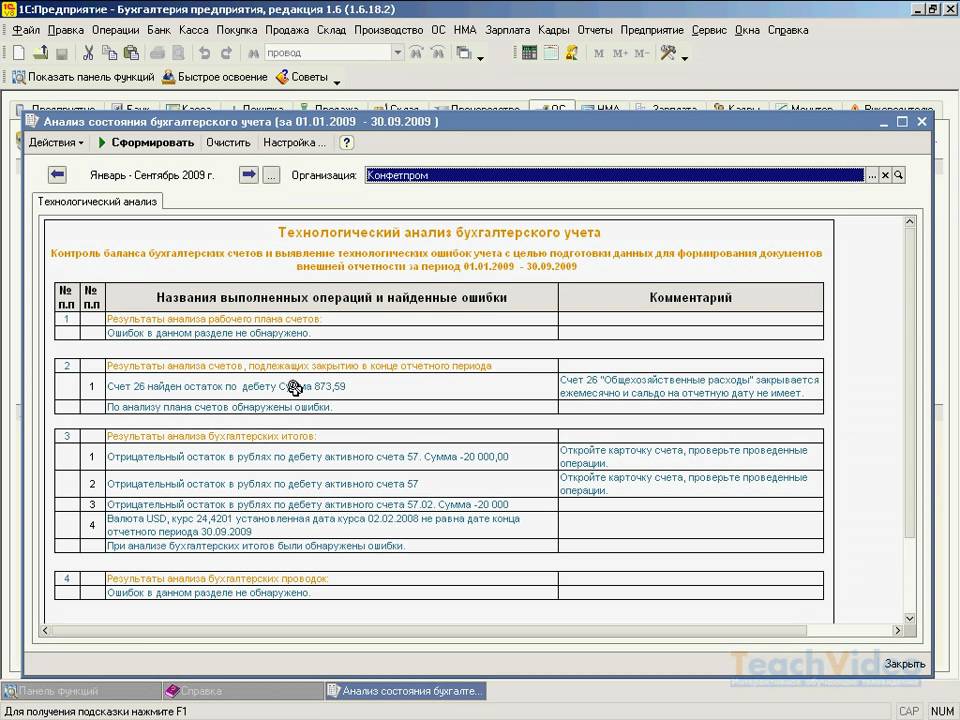Viewport: 960px width, 720px height.
Task: Click the Save diskette icon
Action: pyautogui.click(x=62, y=53)
